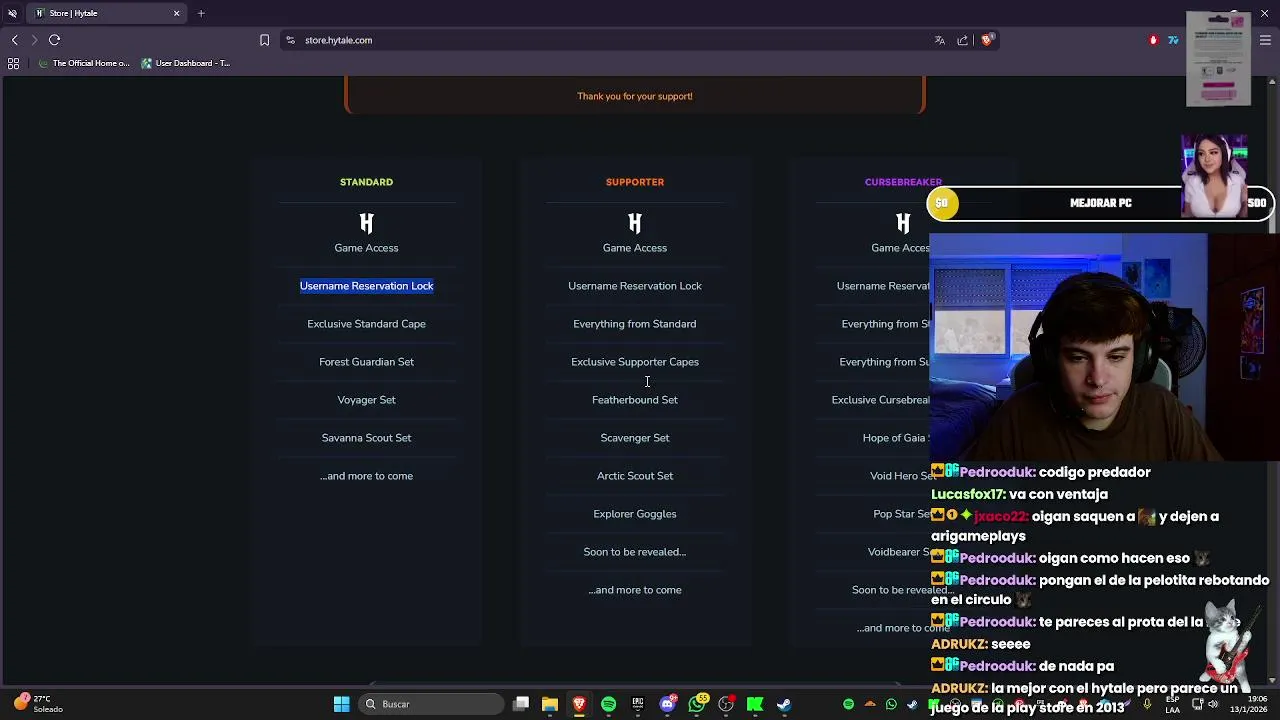The image size is (1280, 720).
Task: Click Username Reservation Lock under Supporter
Action: (x=635, y=286)
